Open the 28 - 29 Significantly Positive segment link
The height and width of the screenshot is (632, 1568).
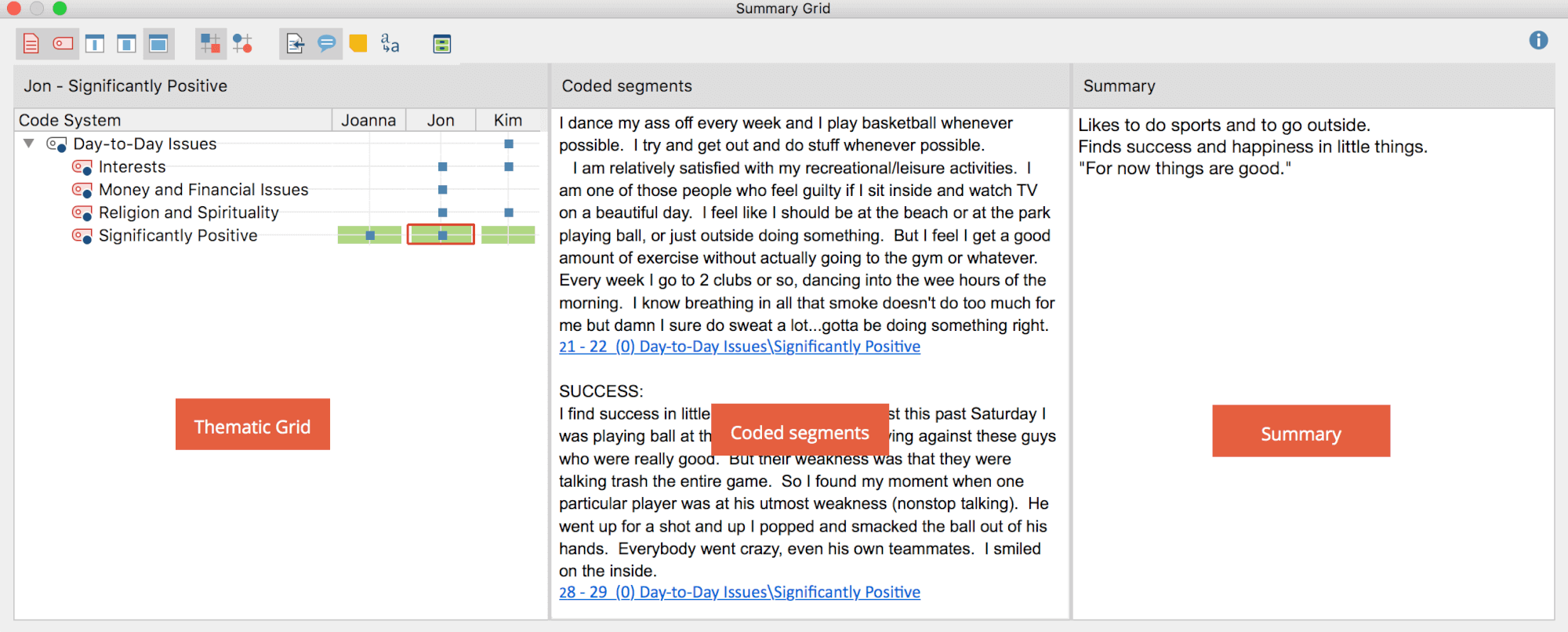(x=739, y=592)
